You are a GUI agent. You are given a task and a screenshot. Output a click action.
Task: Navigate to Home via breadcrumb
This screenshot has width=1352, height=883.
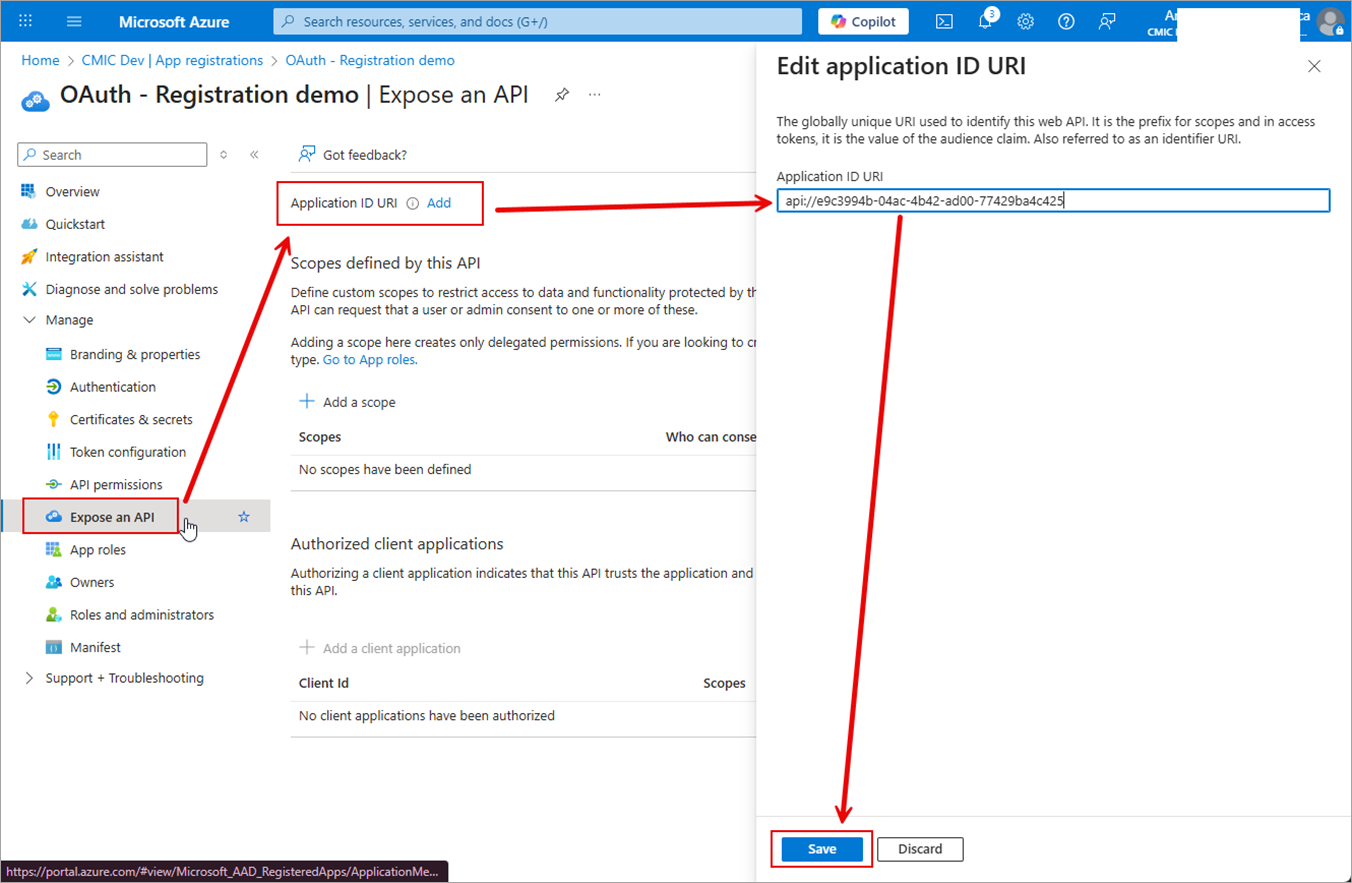tap(40, 60)
